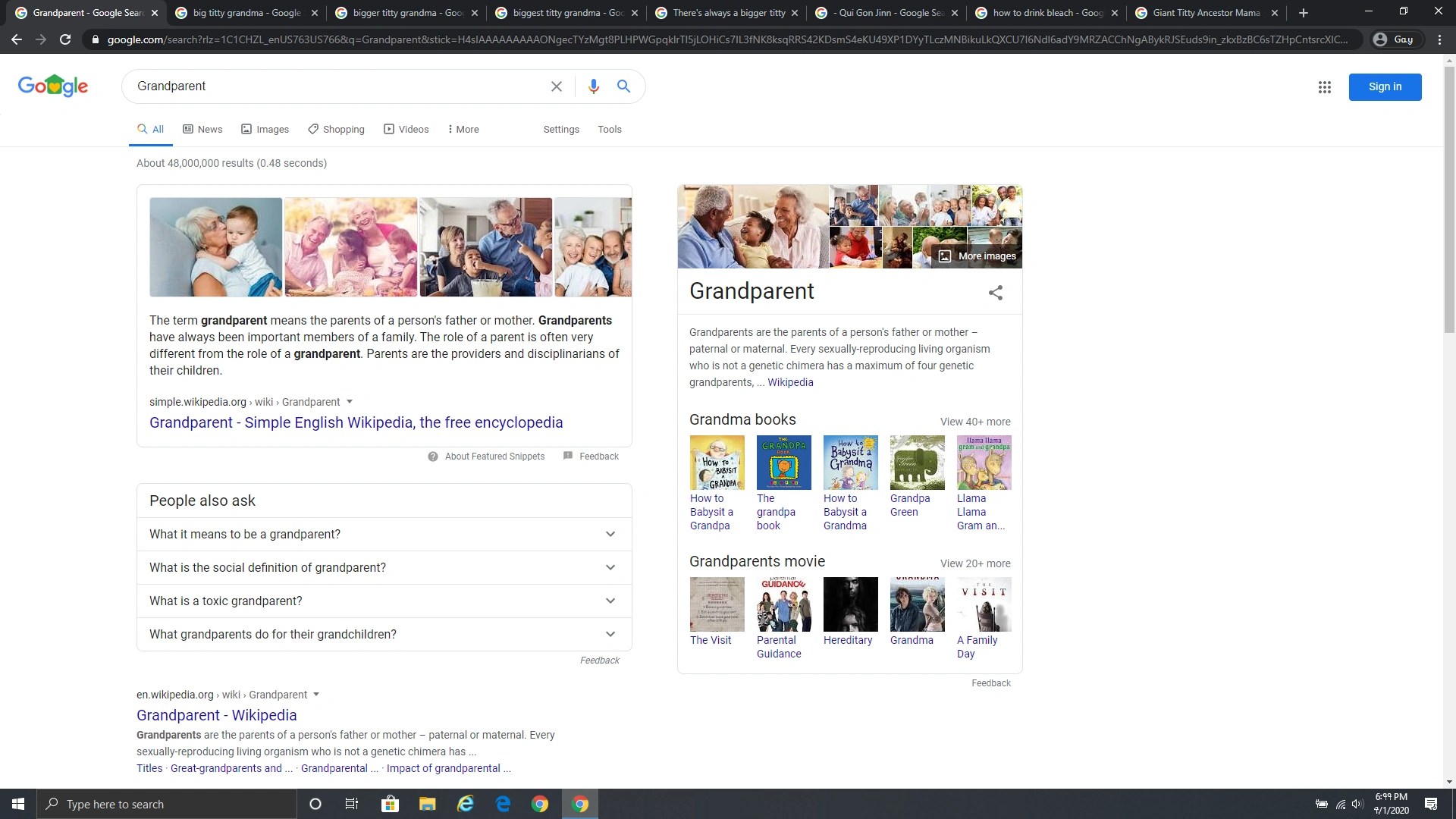The width and height of the screenshot is (1456, 819).
Task: Expand 'What it means to be a grandparent?'
Action: (610, 534)
